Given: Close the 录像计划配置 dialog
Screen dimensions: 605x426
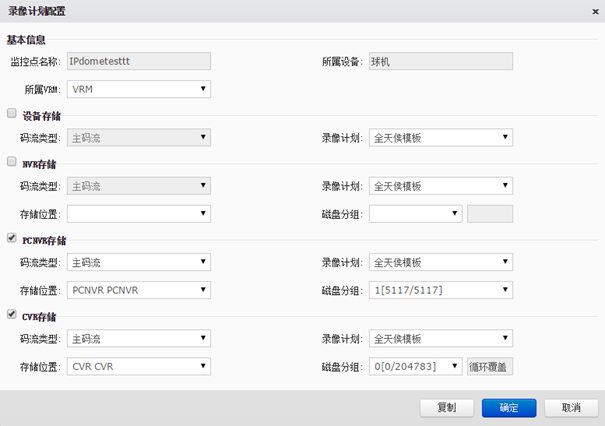Looking at the screenshot, I should tap(595, 12).
